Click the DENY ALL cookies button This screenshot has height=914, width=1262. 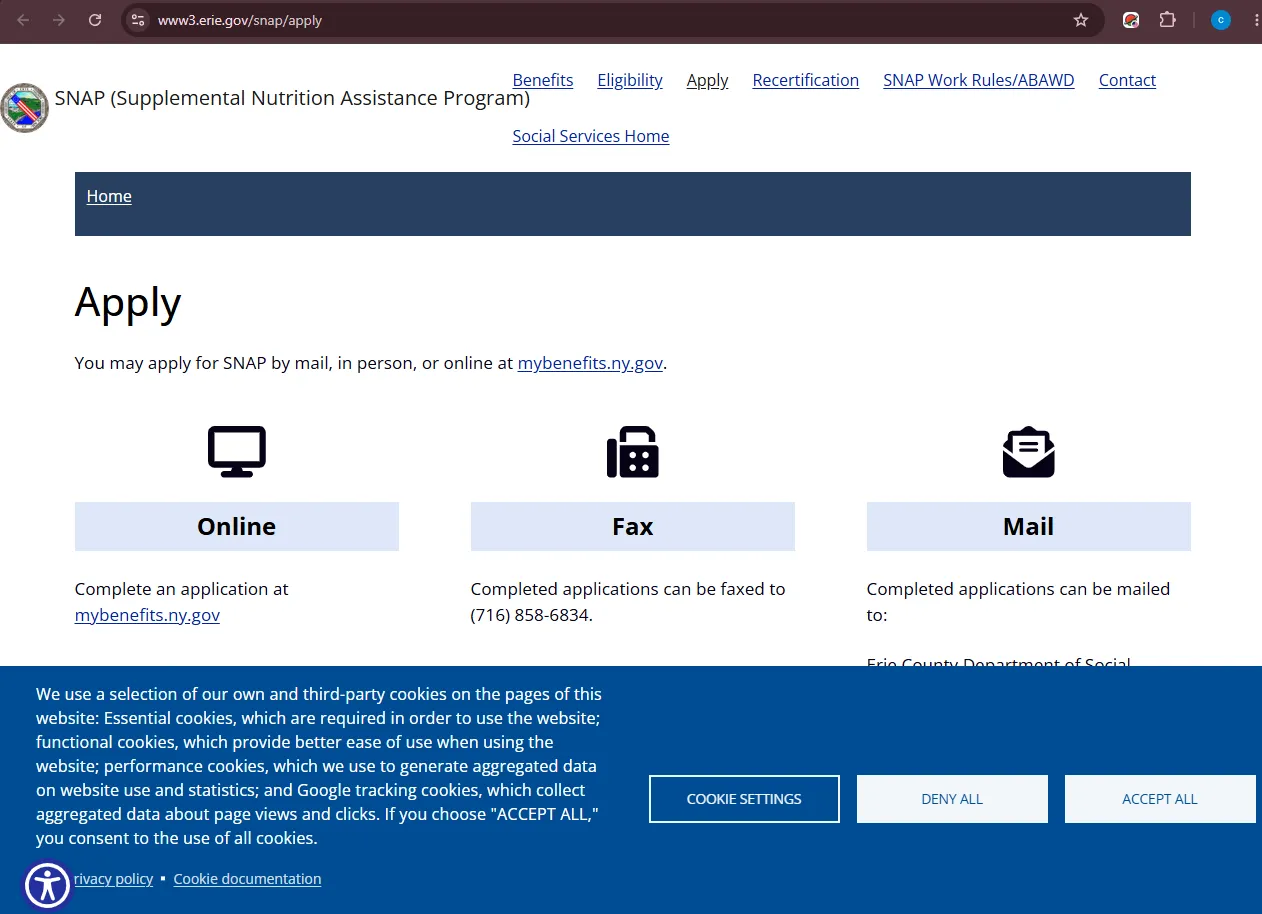pos(952,799)
